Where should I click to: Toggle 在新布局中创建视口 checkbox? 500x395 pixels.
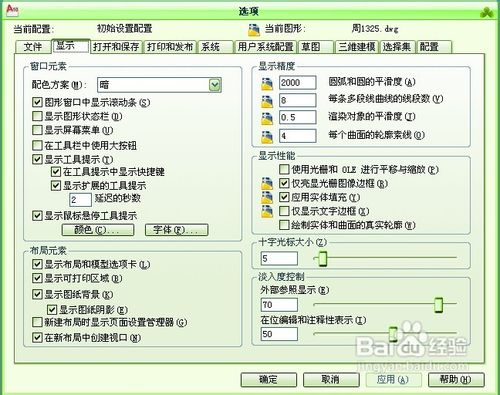tap(37, 338)
